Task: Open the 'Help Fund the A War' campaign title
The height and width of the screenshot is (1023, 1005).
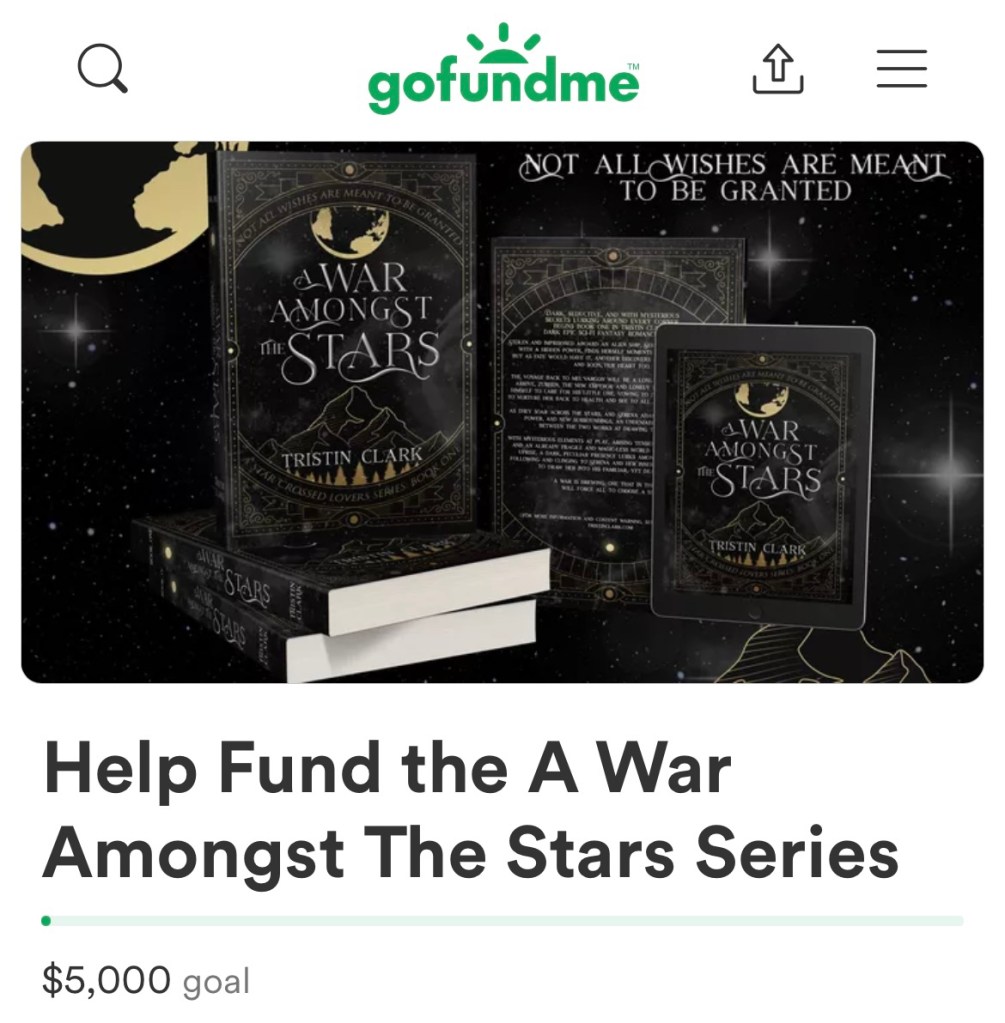Action: [x=470, y=810]
